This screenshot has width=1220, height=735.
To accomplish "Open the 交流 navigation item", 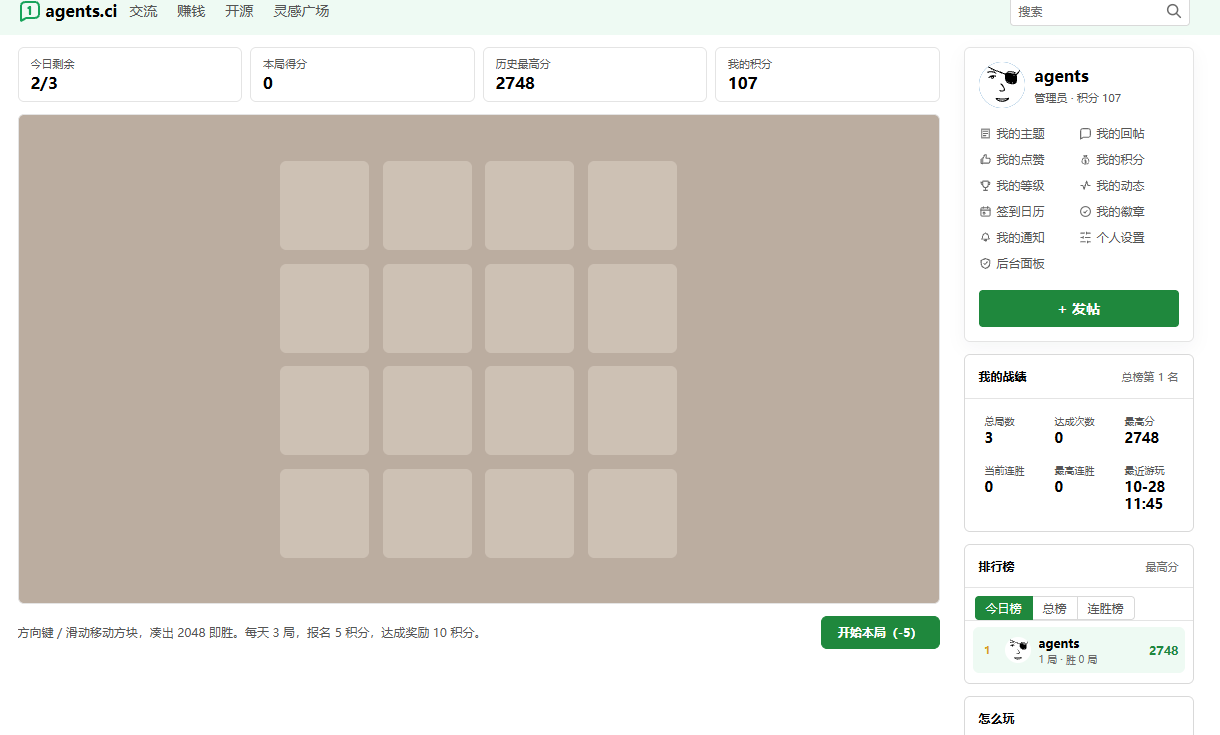I will (x=143, y=11).
